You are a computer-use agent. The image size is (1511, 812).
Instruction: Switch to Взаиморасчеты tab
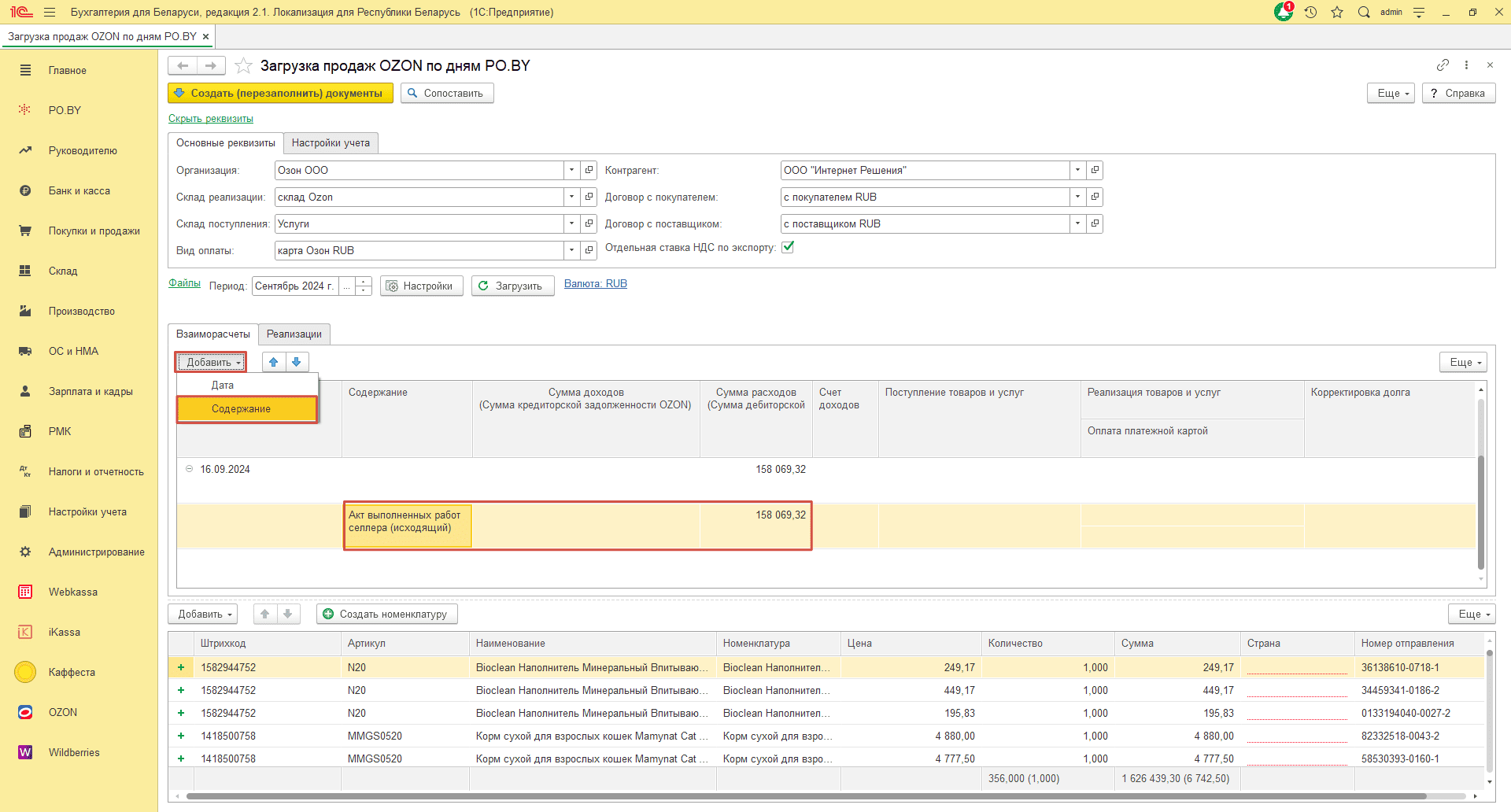tap(213, 334)
